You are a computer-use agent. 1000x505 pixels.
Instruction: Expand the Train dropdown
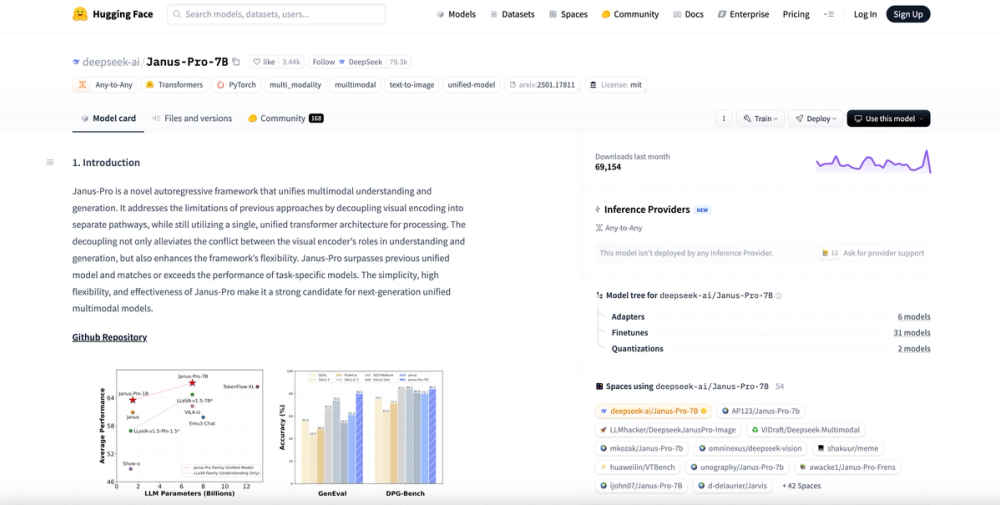(x=760, y=119)
